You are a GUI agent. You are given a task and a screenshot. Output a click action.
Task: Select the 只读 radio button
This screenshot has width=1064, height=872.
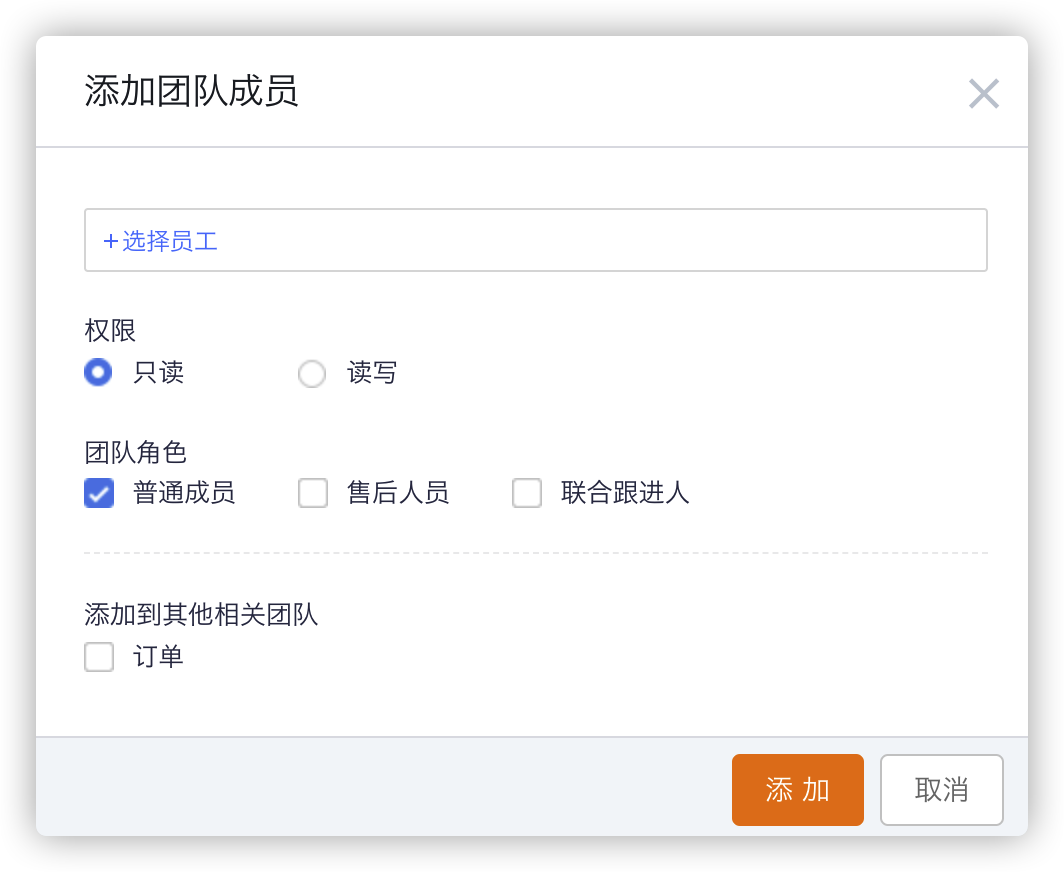pos(98,373)
